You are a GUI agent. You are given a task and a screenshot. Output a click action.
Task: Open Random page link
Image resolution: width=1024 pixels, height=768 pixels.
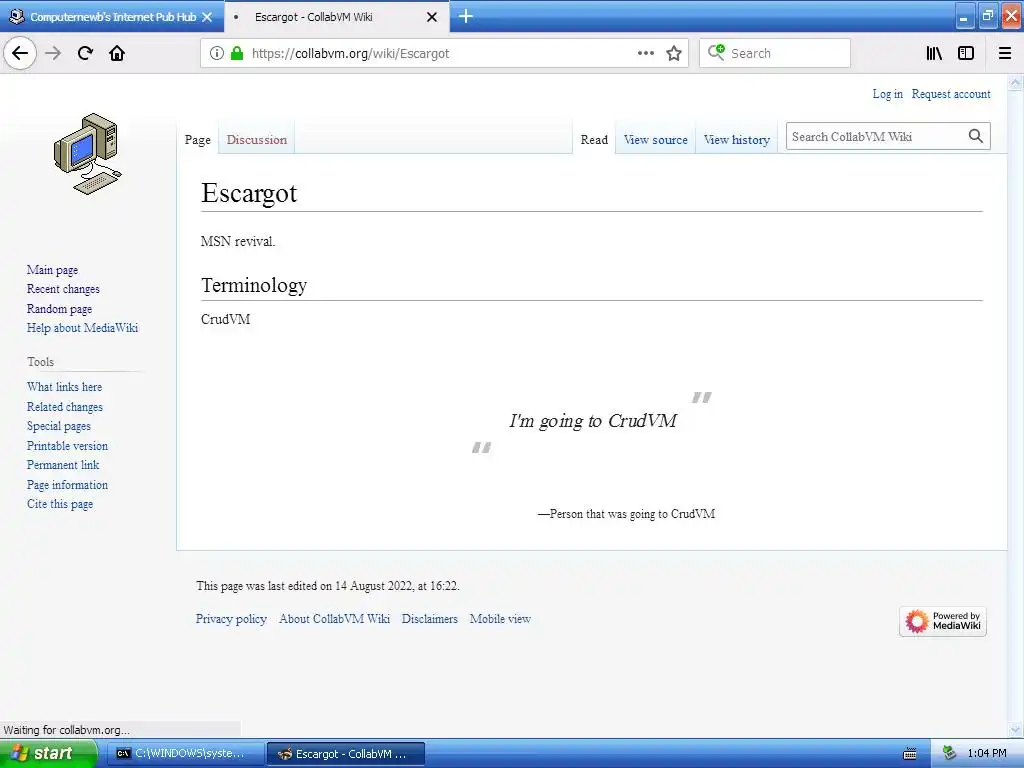[x=59, y=308]
